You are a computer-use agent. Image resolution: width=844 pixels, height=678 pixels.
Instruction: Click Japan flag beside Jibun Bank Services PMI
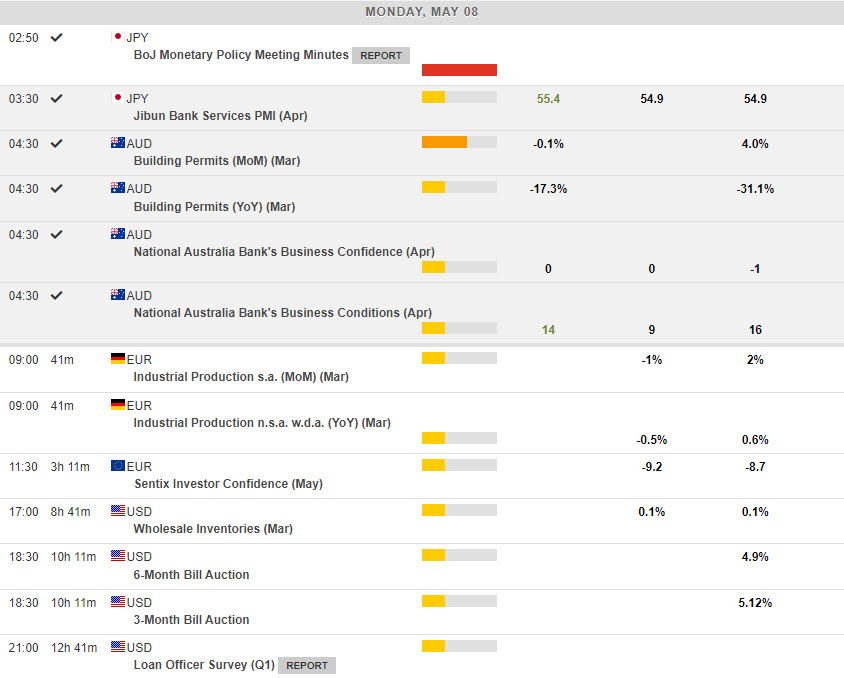(117, 98)
